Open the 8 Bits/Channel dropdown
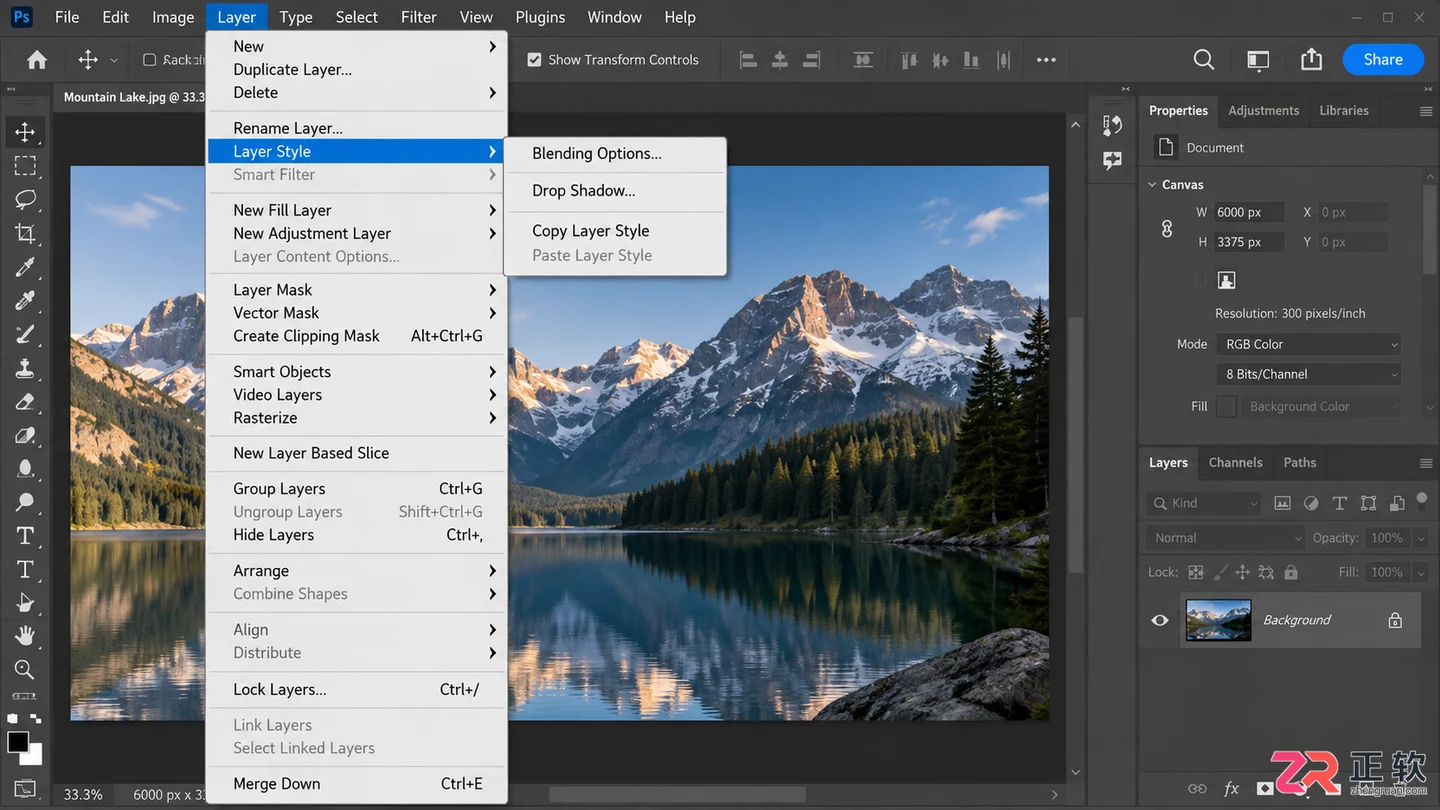The image size is (1440, 810). pyautogui.click(x=1308, y=374)
